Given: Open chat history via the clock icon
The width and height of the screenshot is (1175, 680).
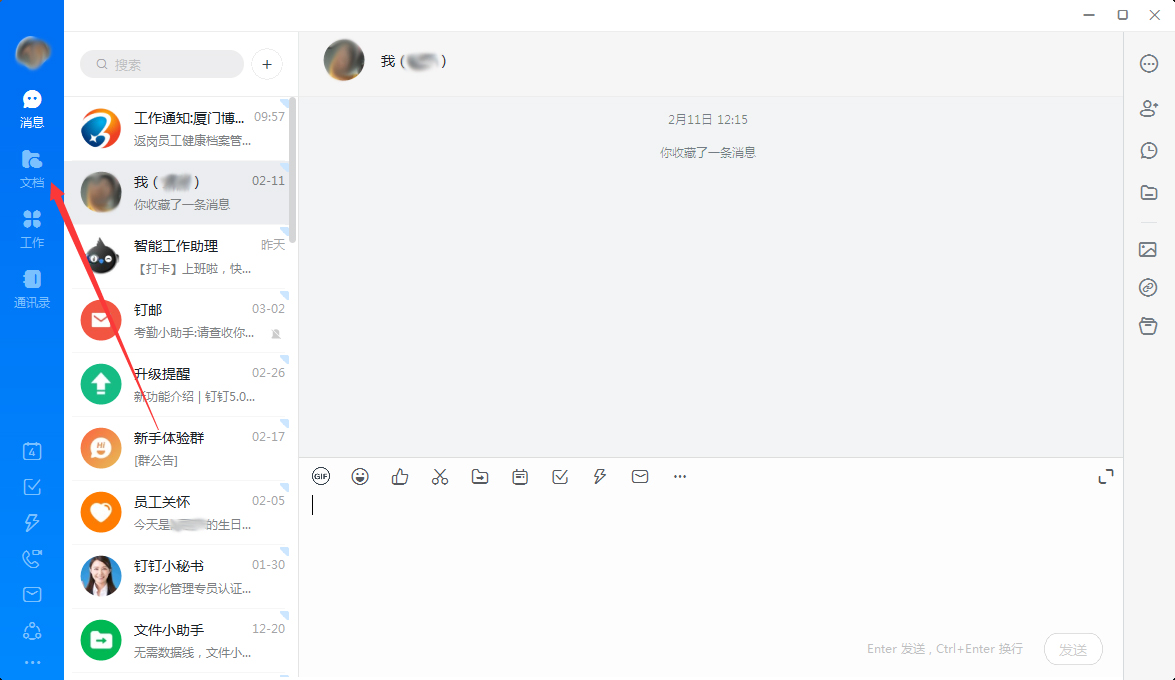Looking at the screenshot, I should click(x=1148, y=150).
